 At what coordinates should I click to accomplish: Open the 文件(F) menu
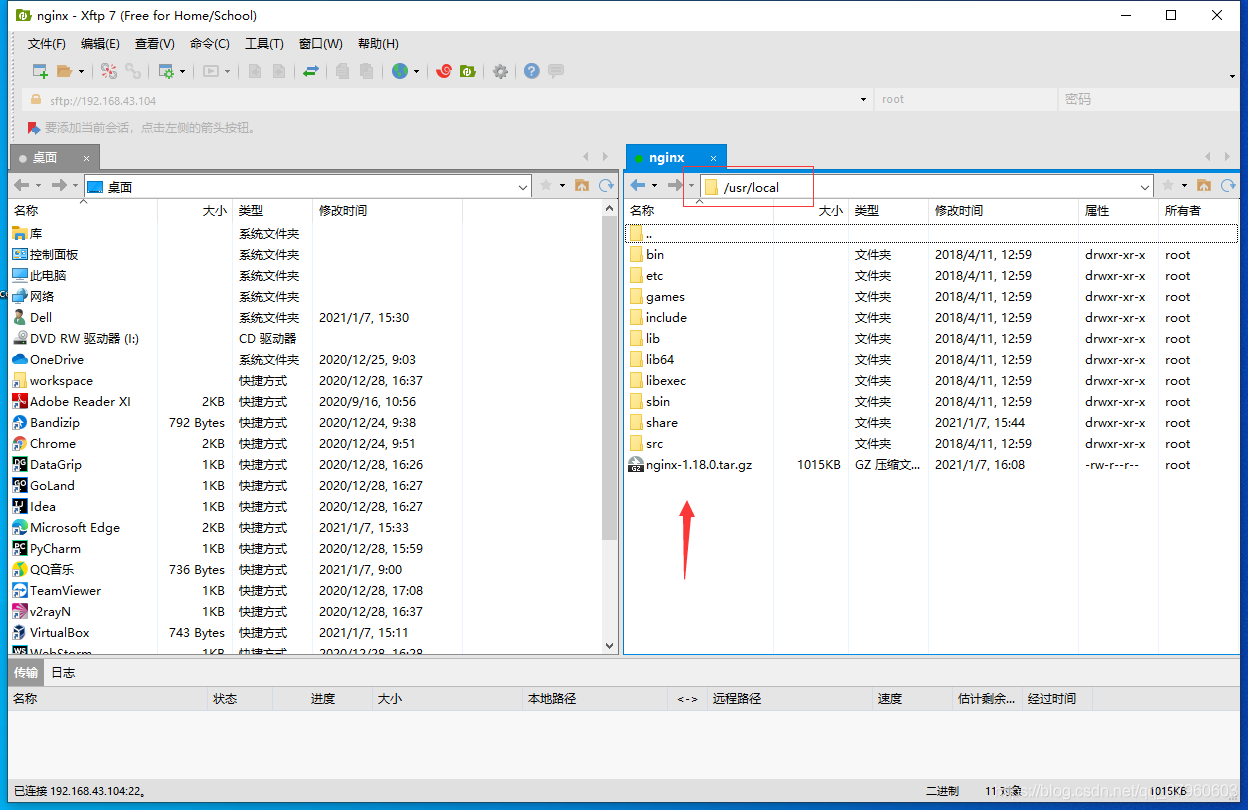pos(47,44)
